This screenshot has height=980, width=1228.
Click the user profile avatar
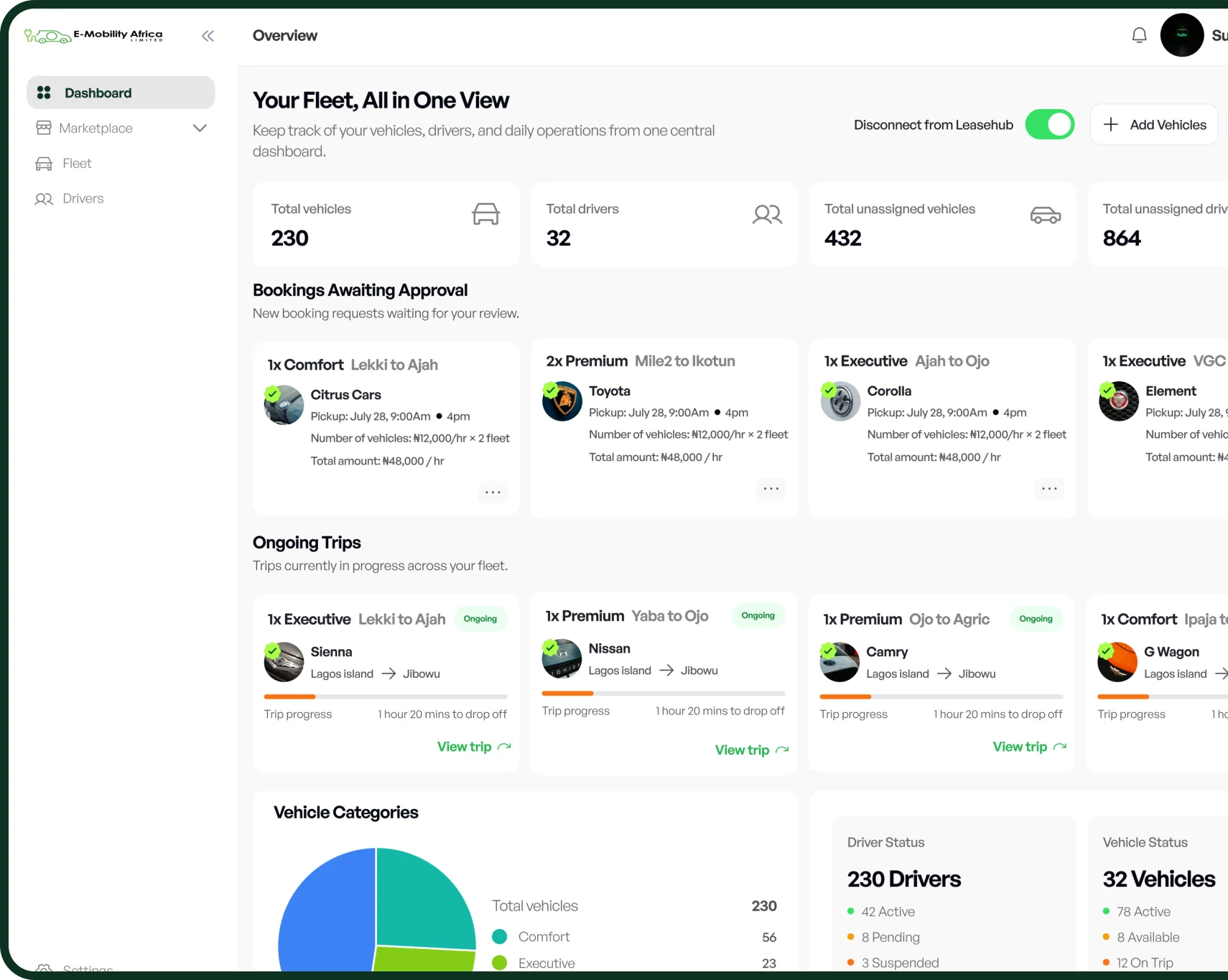(1182, 35)
